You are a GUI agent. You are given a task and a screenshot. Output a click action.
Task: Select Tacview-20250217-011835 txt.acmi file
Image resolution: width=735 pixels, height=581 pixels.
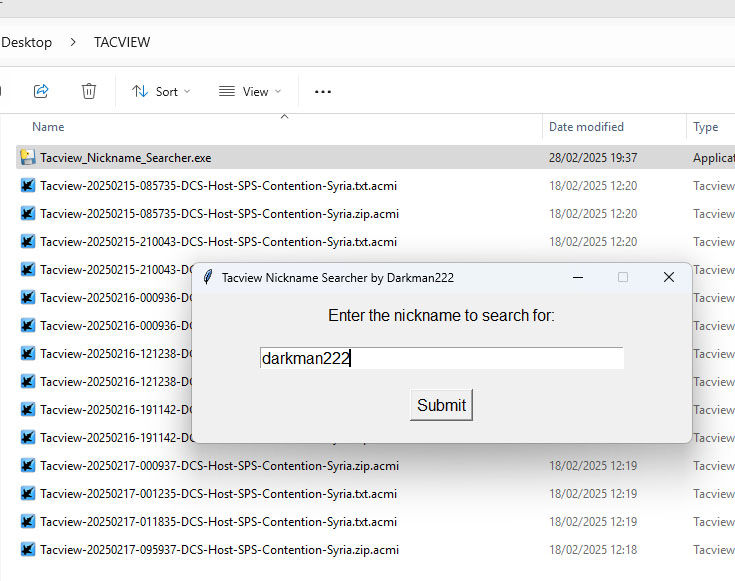pyautogui.click(x=218, y=521)
